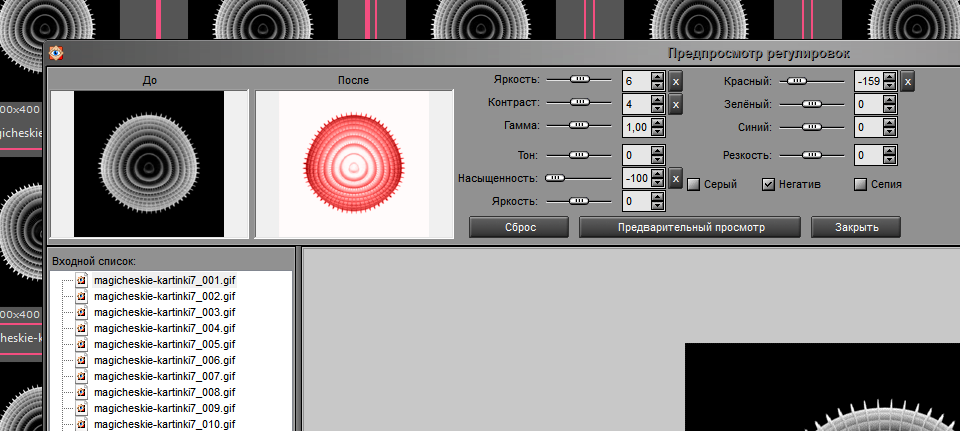Click the Красный slider handle
Image resolution: width=960 pixels, height=431 pixels.
click(x=798, y=81)
